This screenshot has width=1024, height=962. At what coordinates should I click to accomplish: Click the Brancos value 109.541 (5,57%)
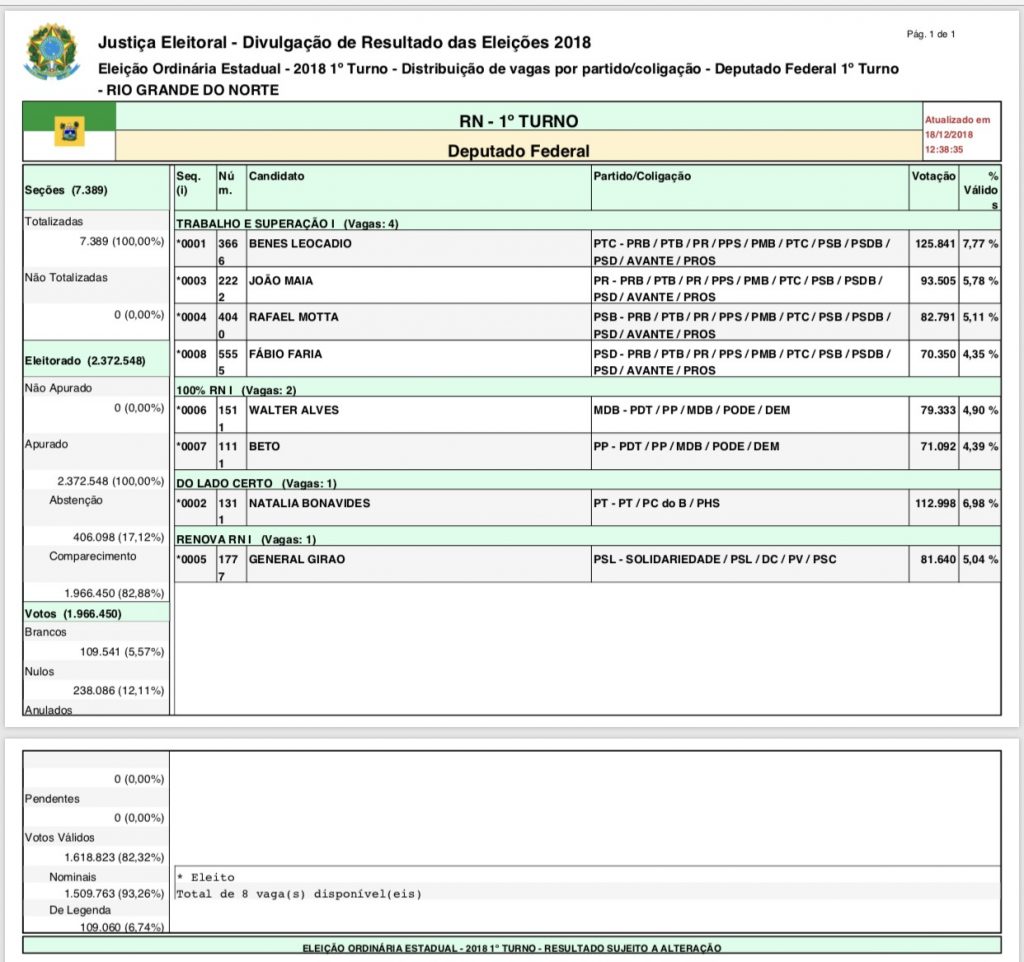tap(122, 652)
